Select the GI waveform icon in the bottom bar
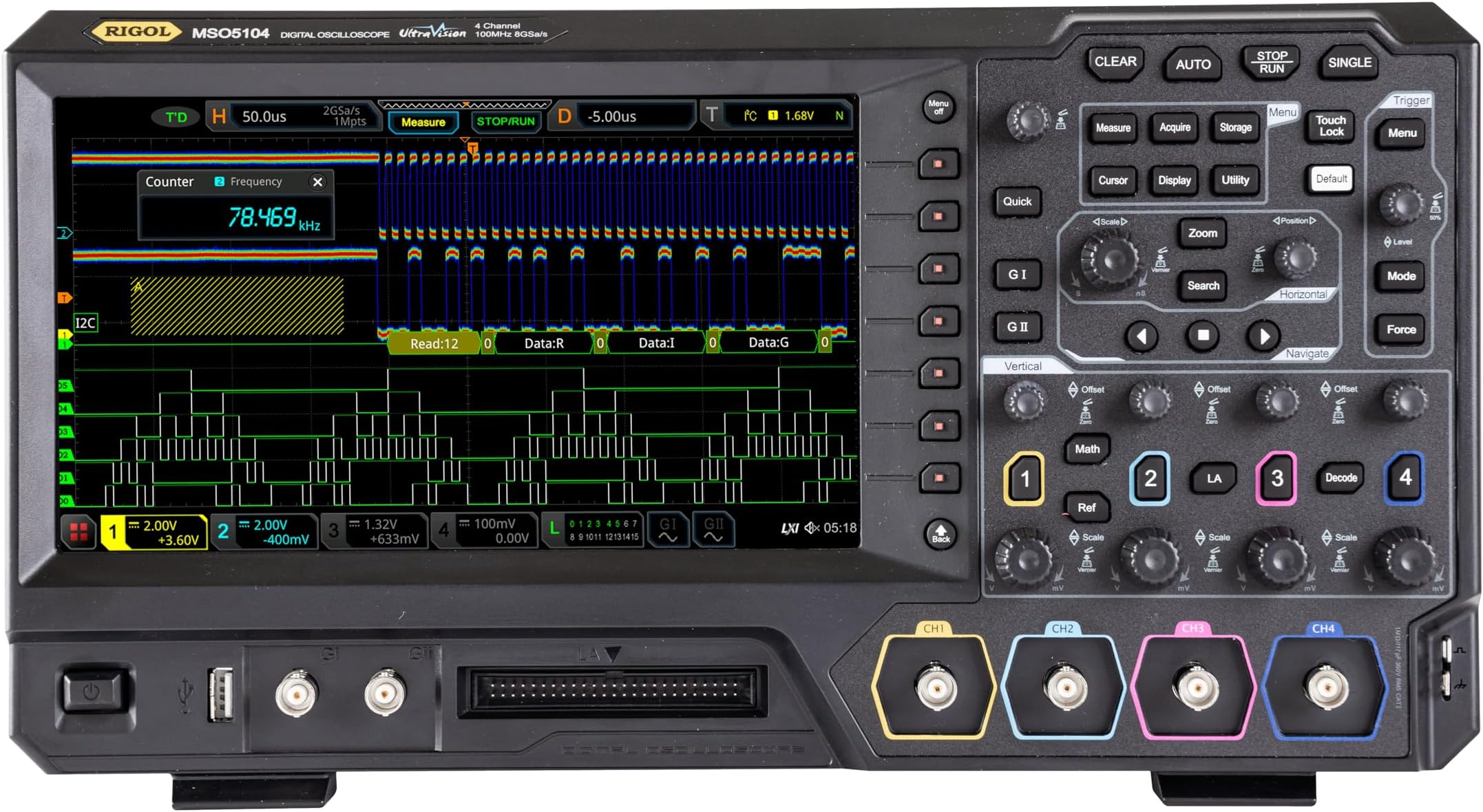Viewport: 1483px width, 812px height. pos(666,530)
